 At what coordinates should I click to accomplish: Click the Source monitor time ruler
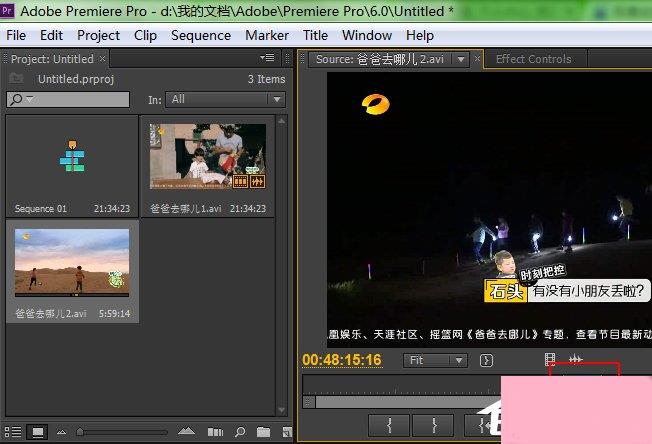(402, 385)
